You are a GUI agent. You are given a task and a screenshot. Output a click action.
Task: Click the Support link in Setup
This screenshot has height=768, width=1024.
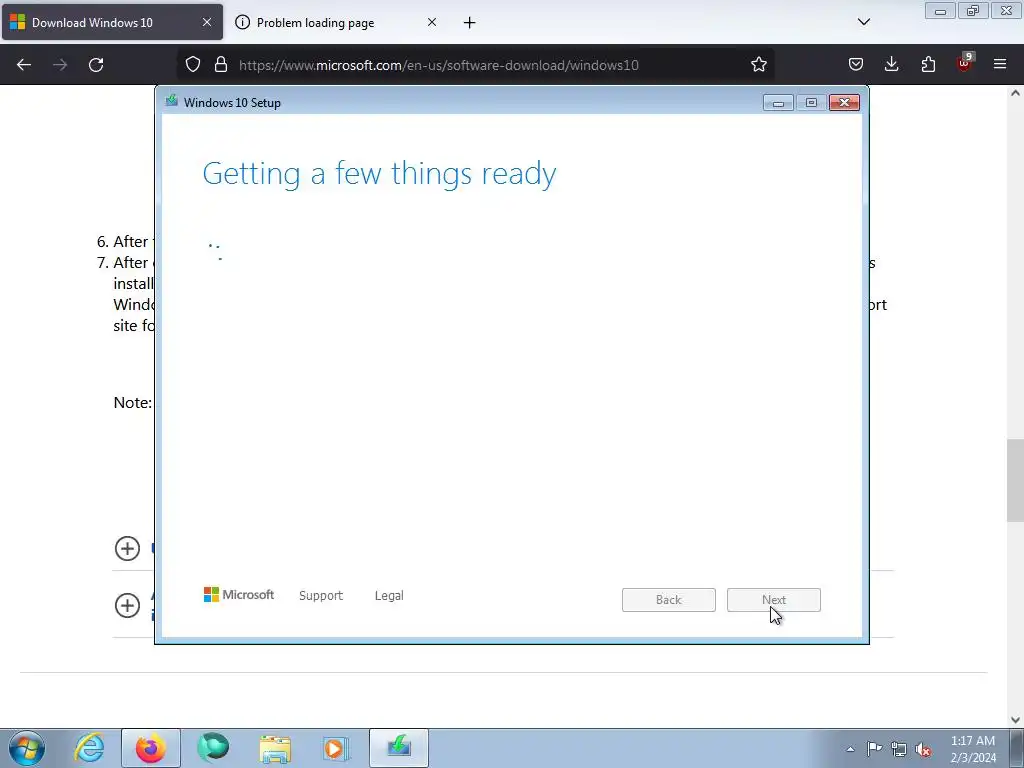click(x=321, y=596)
